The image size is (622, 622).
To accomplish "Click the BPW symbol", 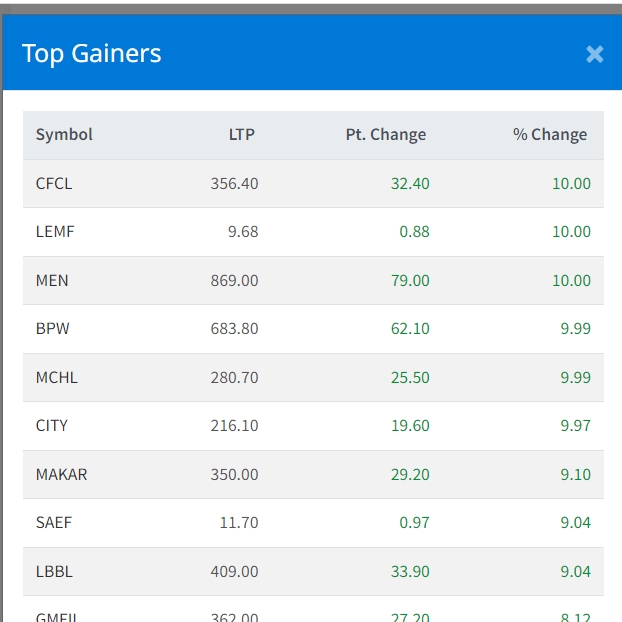I will 53,328.
